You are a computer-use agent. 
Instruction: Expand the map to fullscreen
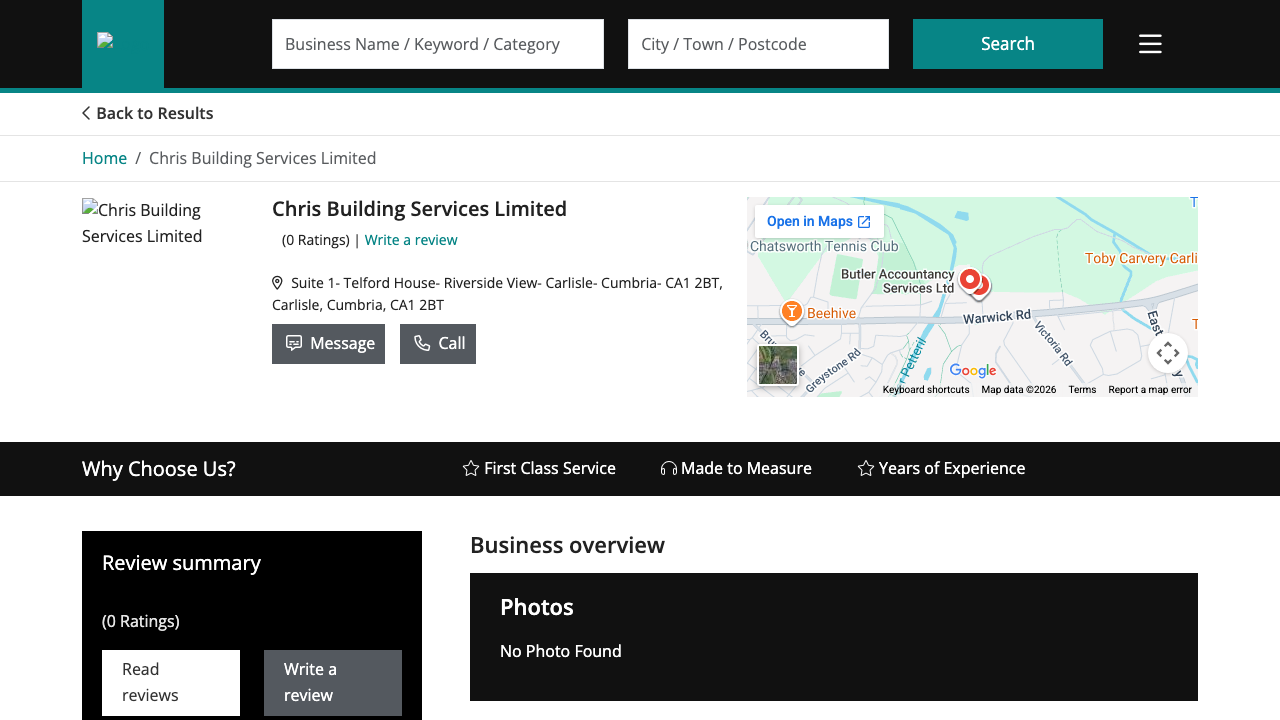(x=1167, y=353)
